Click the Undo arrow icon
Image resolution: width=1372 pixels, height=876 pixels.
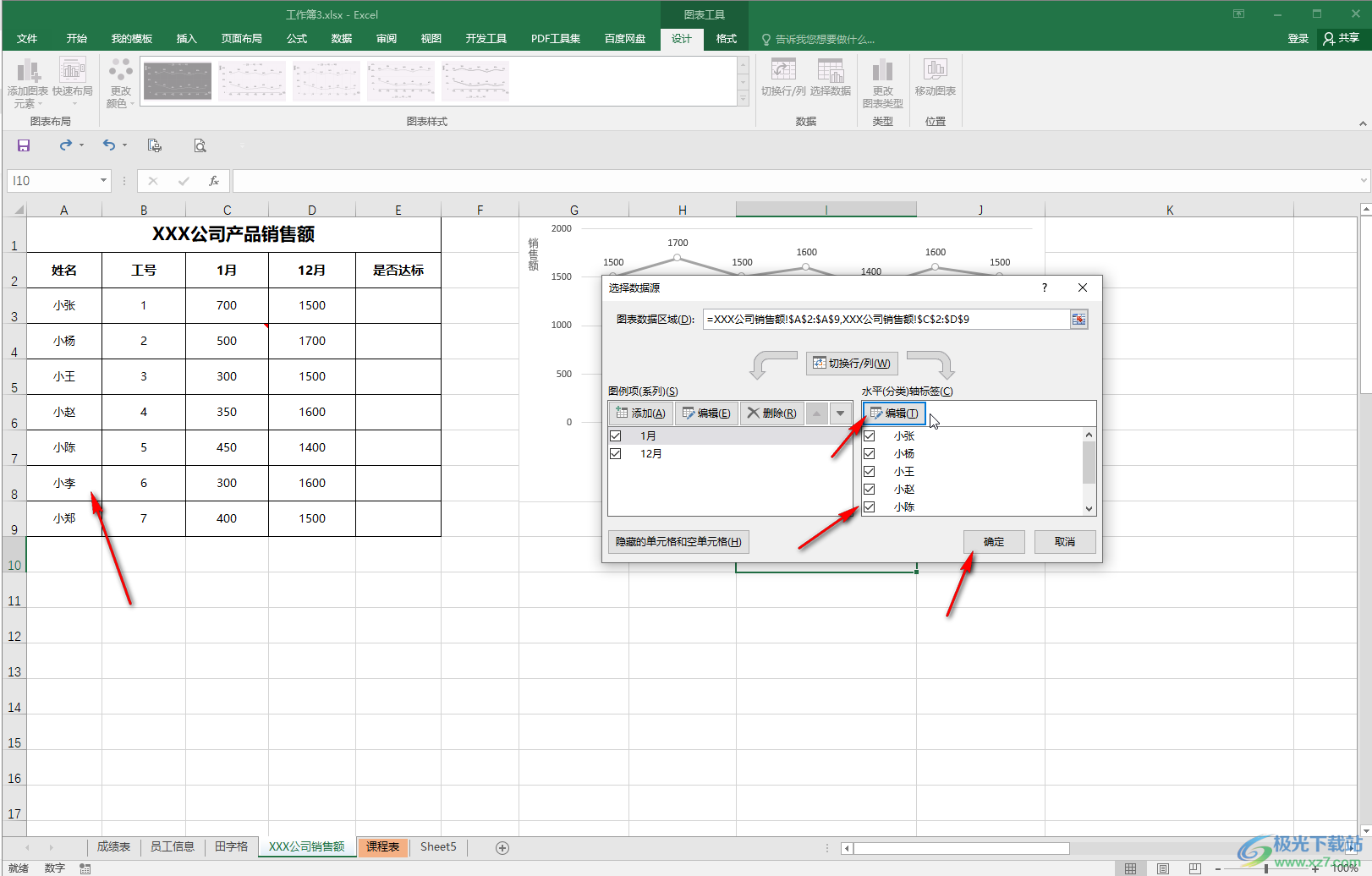pyautogui.click(x=108, y=145)
